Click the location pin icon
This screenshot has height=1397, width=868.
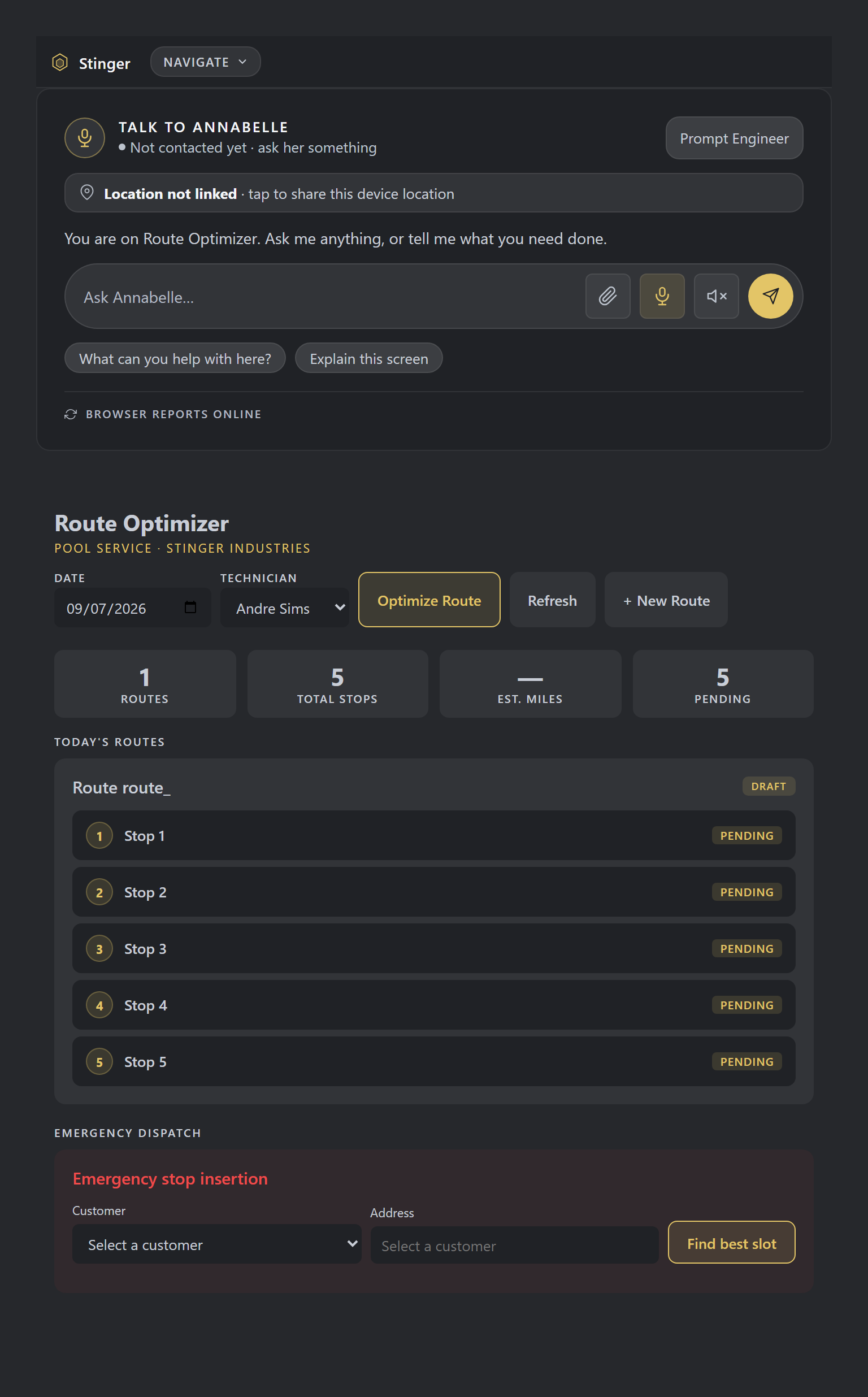[x=86, y=193]
